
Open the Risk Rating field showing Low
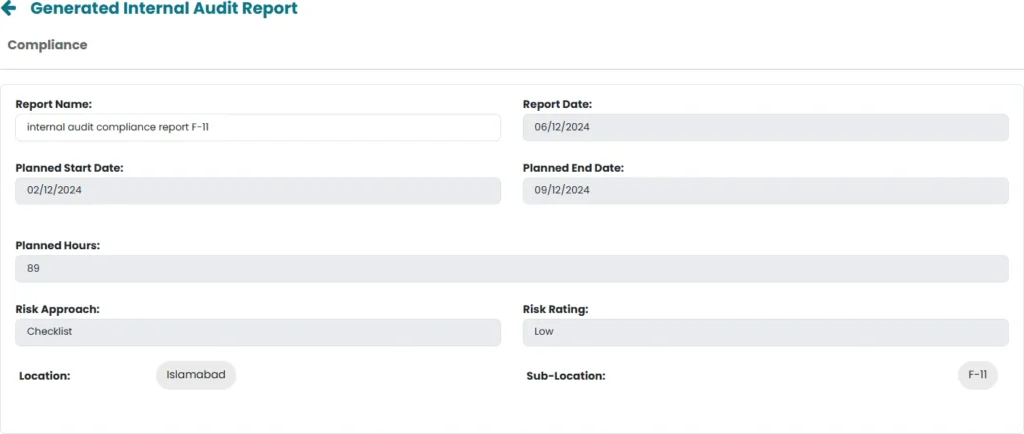pyautogui.click(x=765, y=332)
